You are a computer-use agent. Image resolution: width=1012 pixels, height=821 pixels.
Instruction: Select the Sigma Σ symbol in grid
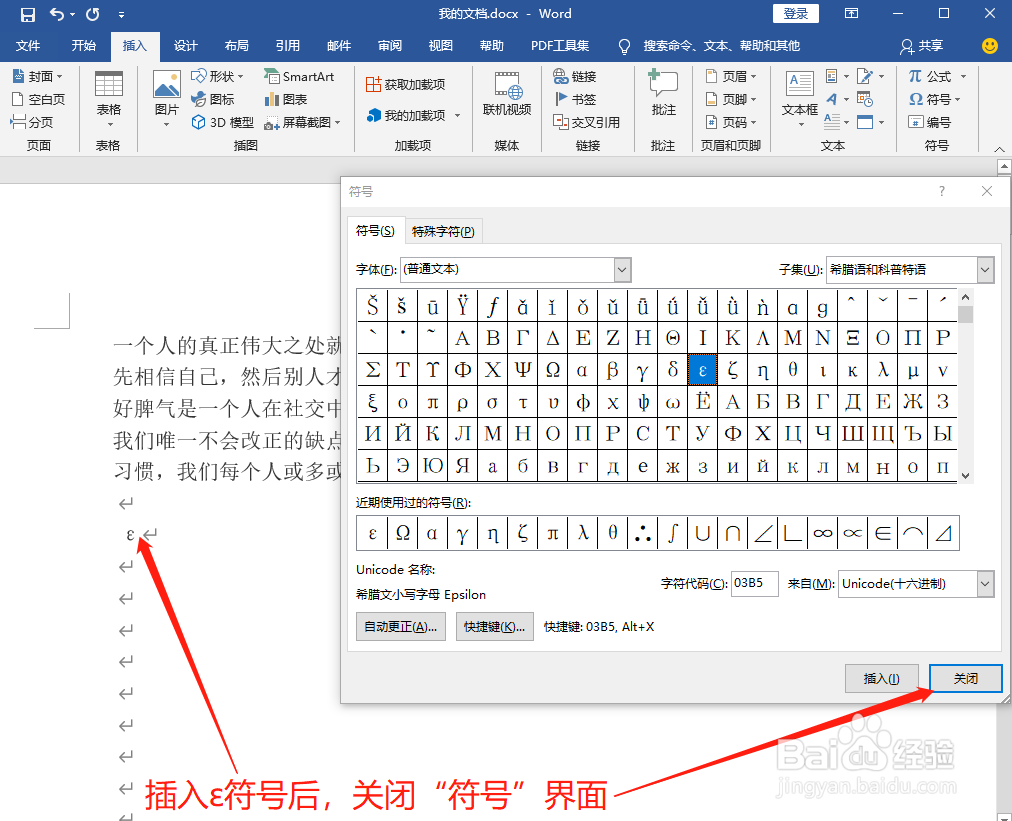click(372, 370)
